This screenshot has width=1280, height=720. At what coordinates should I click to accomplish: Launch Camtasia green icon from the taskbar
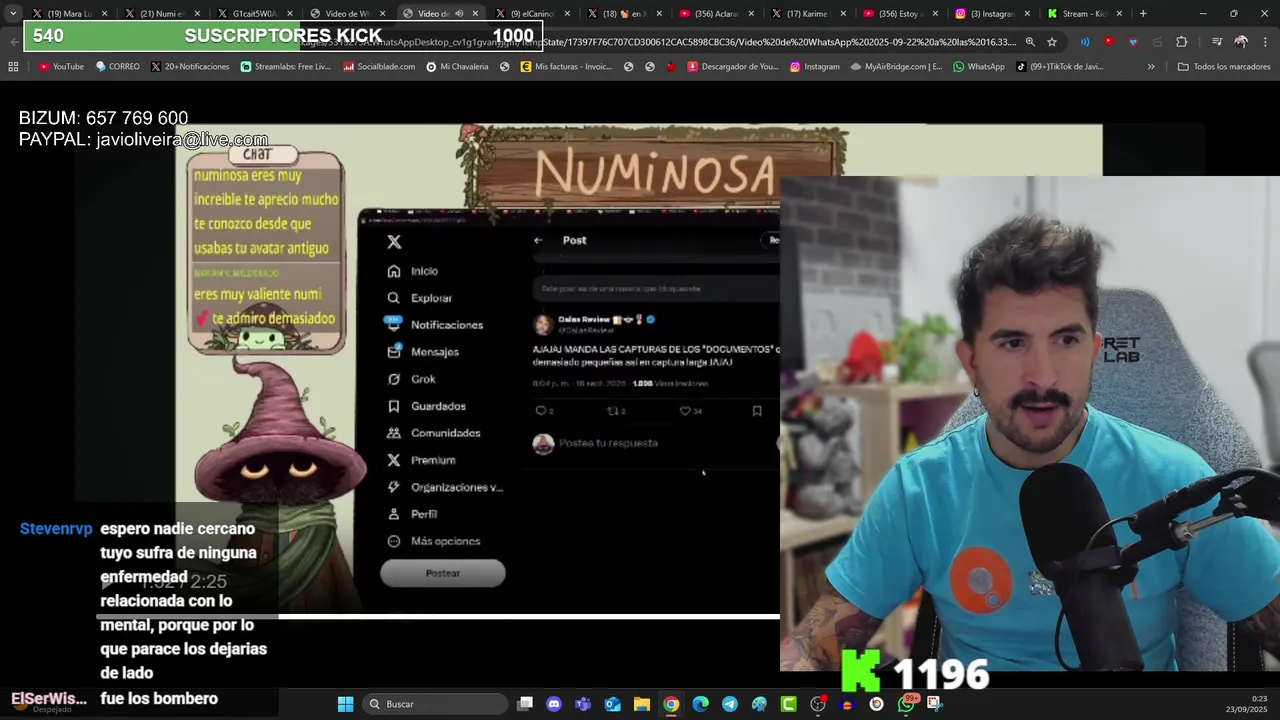point(788,704)
